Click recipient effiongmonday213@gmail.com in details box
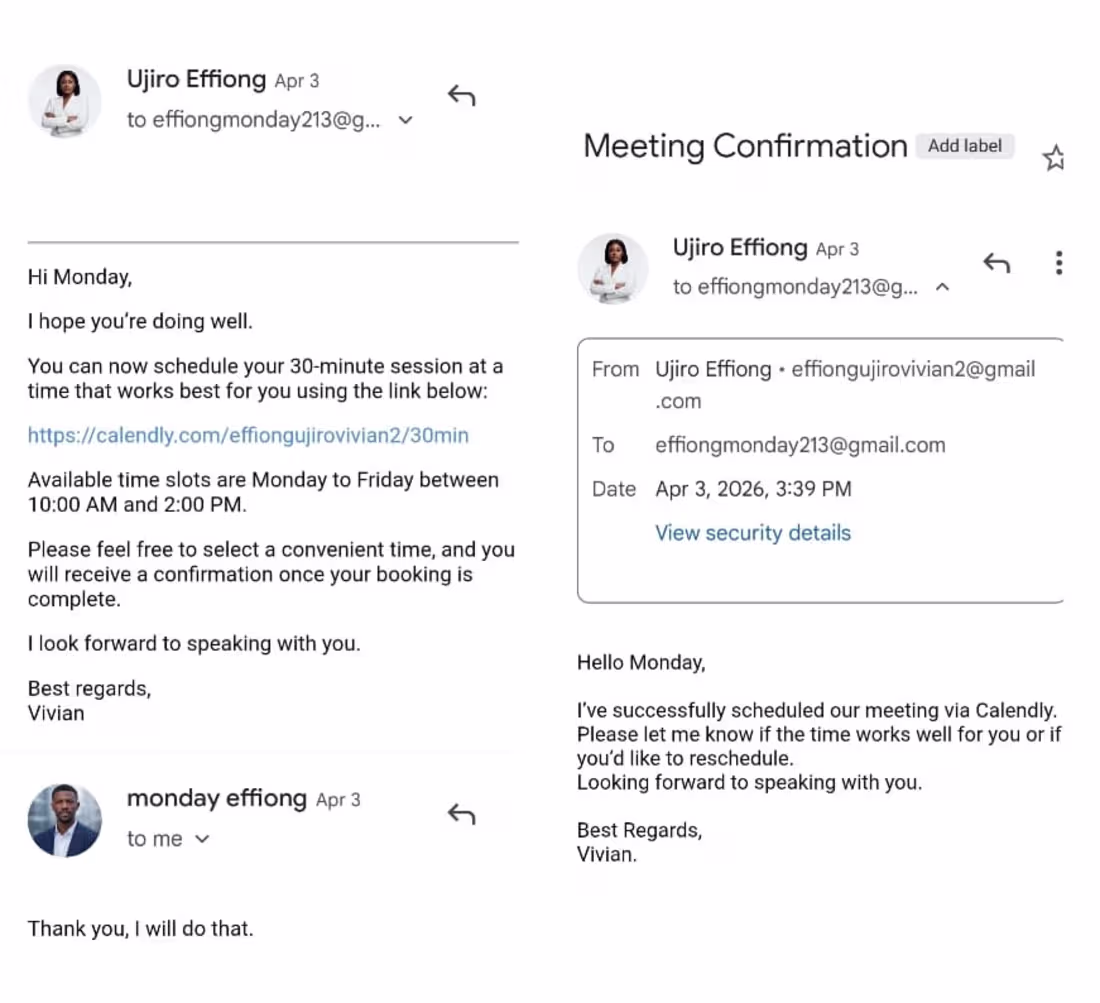The image size is (1100, 1003). 800,445
